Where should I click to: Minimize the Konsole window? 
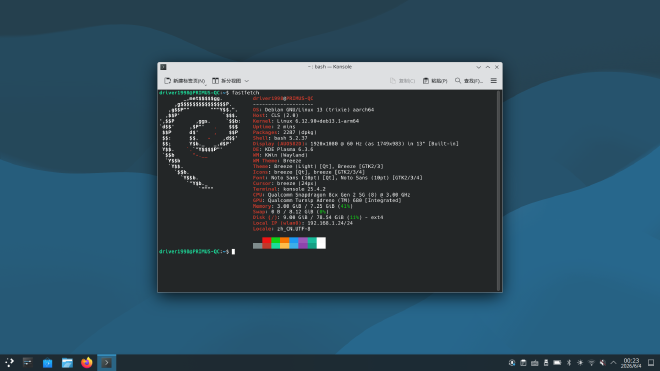[479, 67]
